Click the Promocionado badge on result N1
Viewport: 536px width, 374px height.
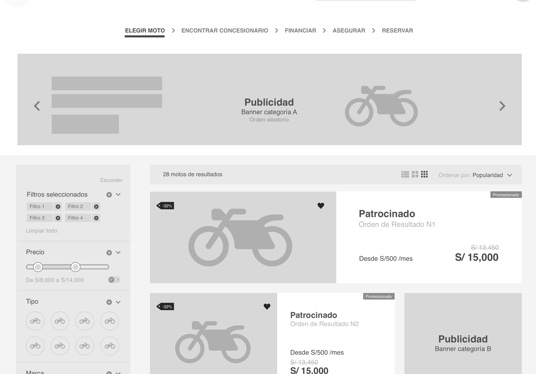(x=506, y=195)
